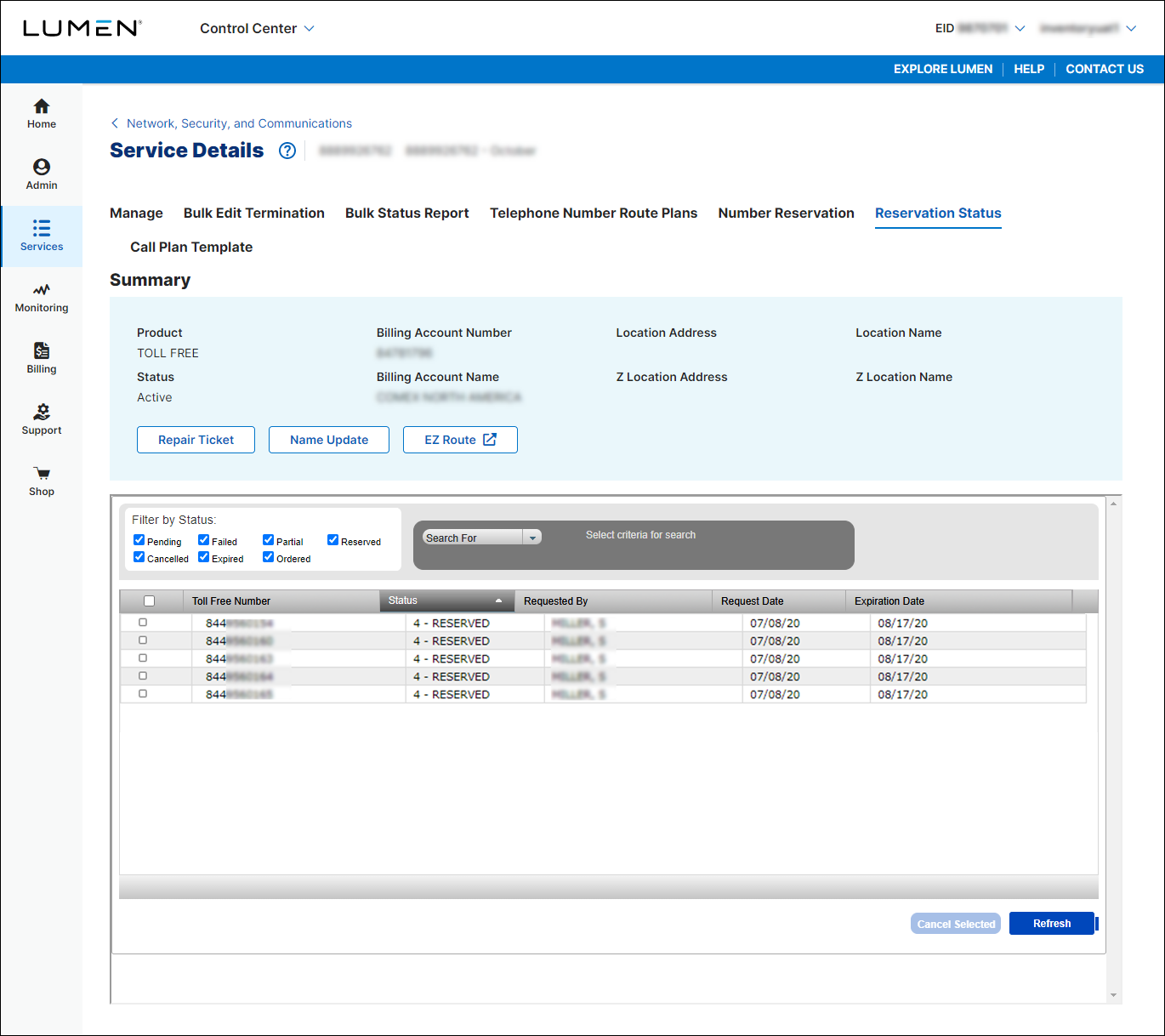1165x1036 pixels.
Task: Open EZ Route external link
Action: [x=460, y=440]
